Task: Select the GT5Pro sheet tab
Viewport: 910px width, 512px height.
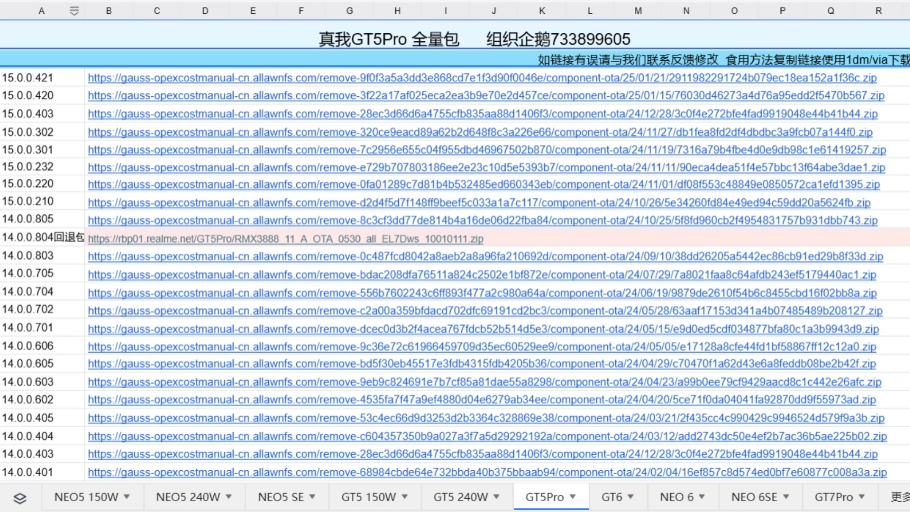Action: pos(544,497)
